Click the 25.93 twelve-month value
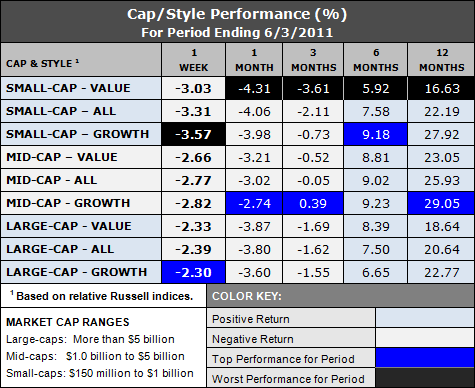The height and width of the screenshot is (388, 475). [x=441, y=180]
